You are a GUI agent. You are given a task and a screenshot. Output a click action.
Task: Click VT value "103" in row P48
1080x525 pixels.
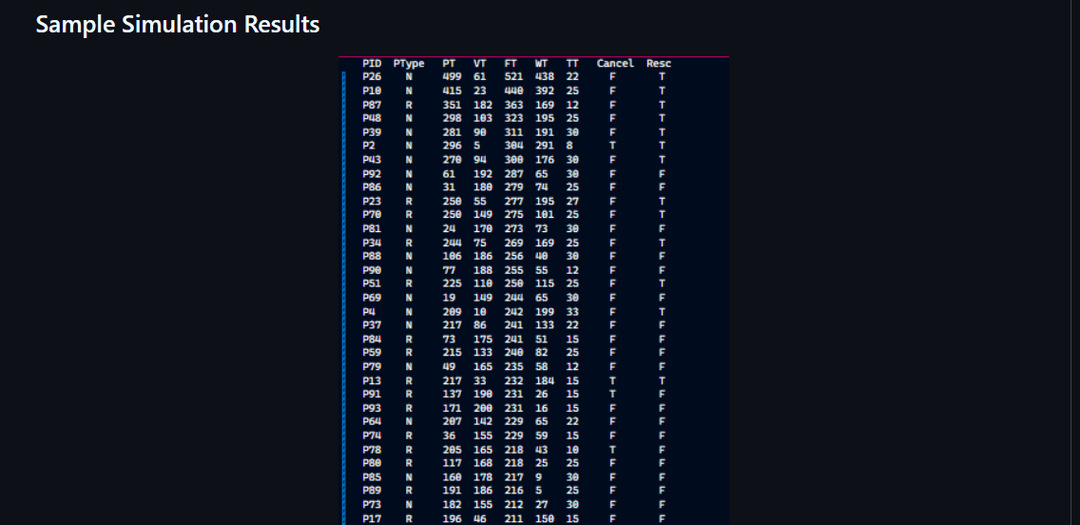tap(483, 118)
